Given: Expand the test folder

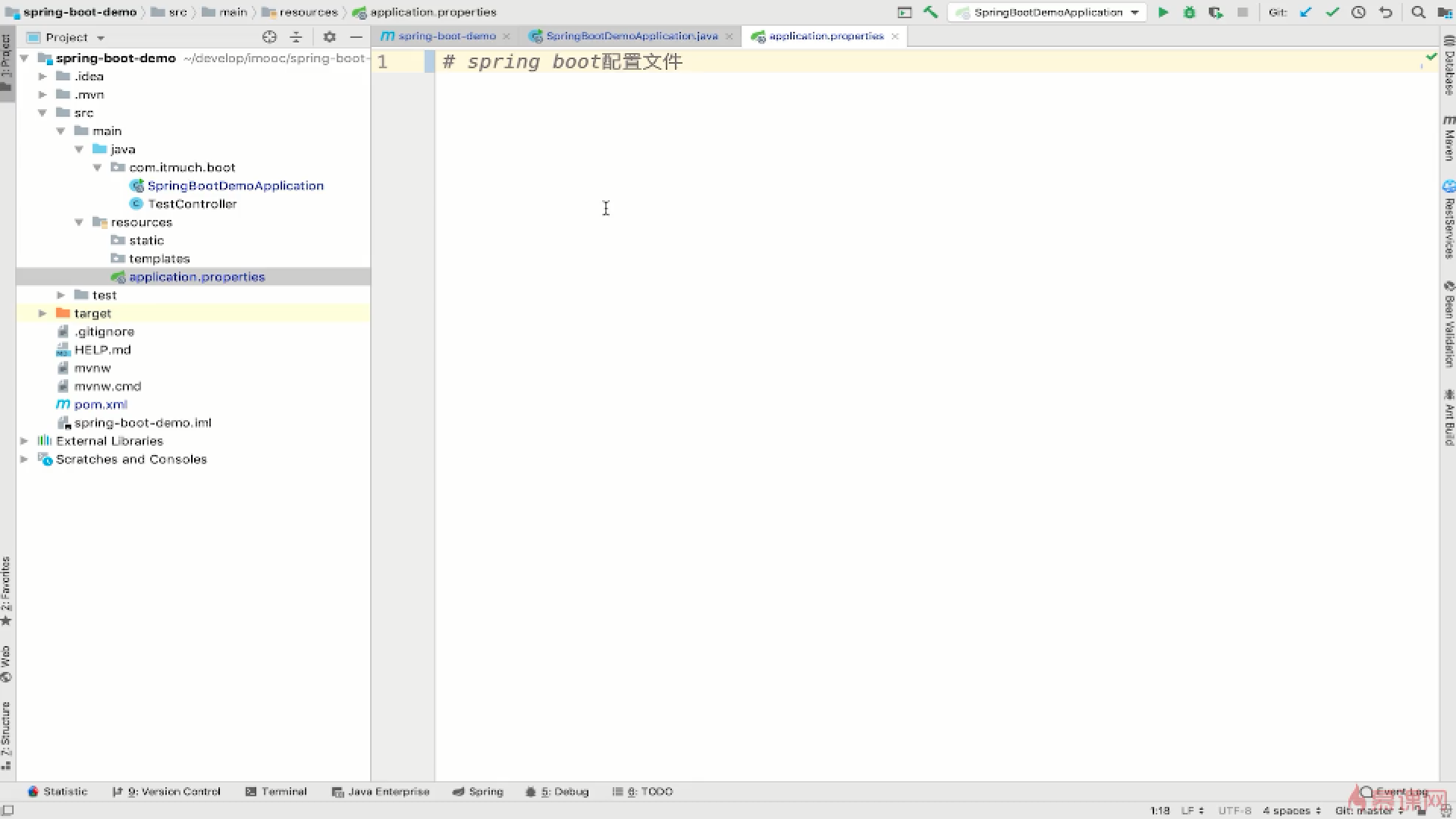Looking at the screenshot, I should (61, 295).
